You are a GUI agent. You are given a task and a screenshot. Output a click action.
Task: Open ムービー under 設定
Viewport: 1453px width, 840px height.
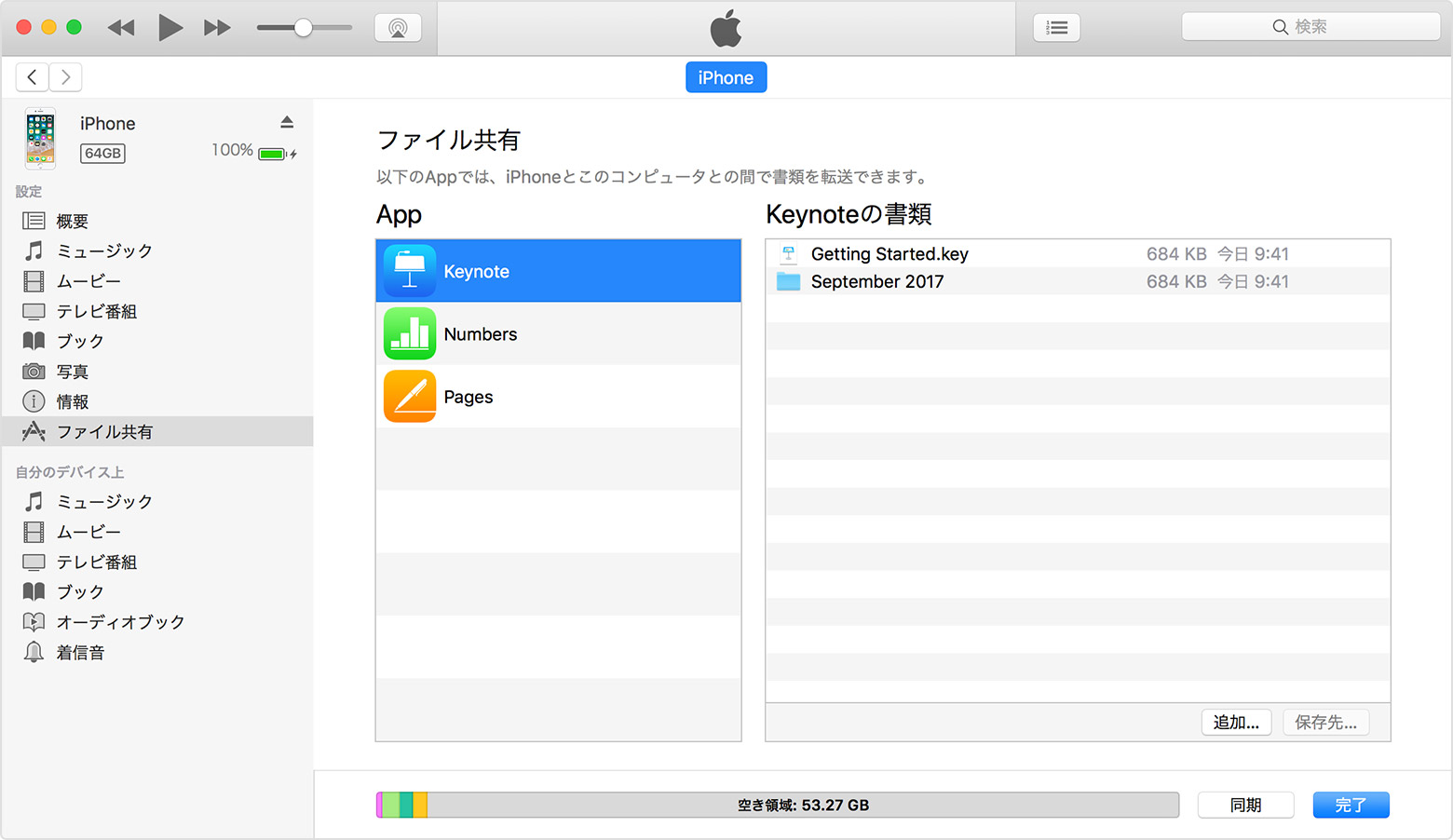[x=156, y=281]
